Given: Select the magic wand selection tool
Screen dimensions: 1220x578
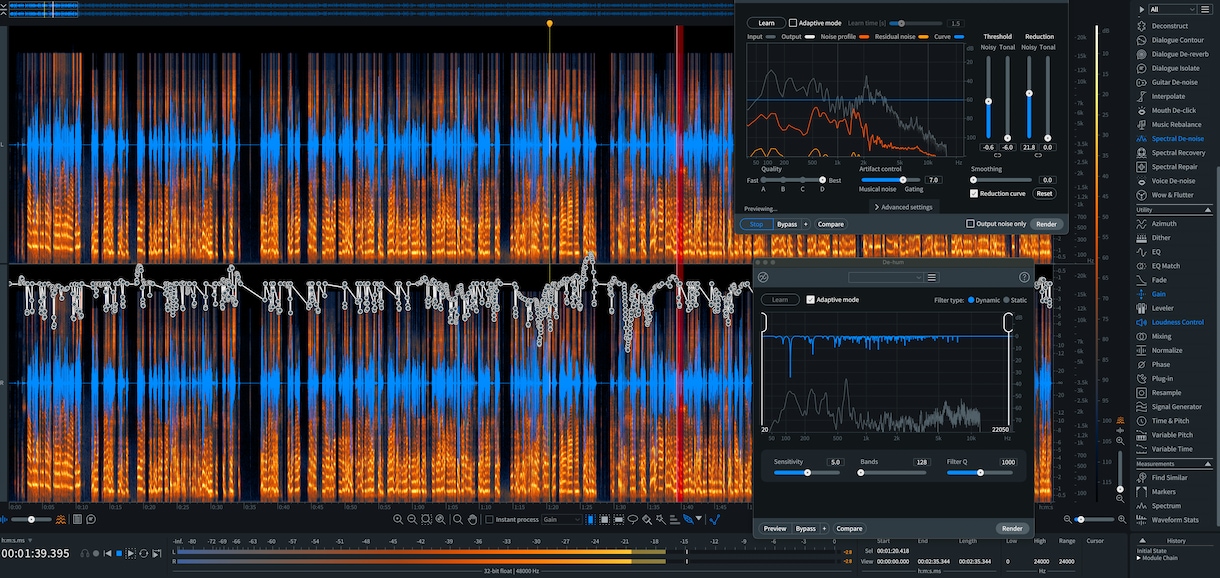Looking at the screenshot, I should tap(661, 520).
